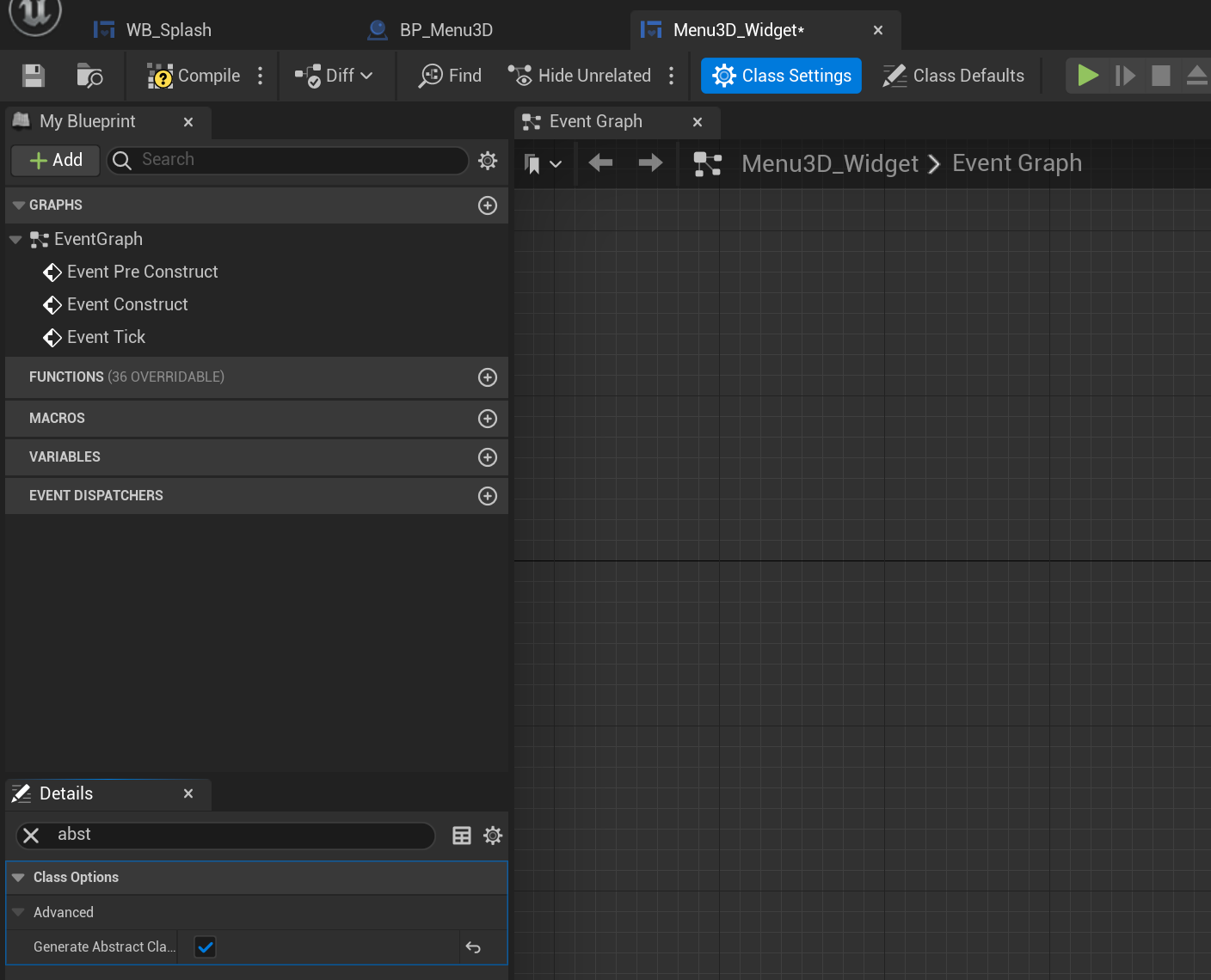Collapse the EventGraph tree node

tap(15, 240)
